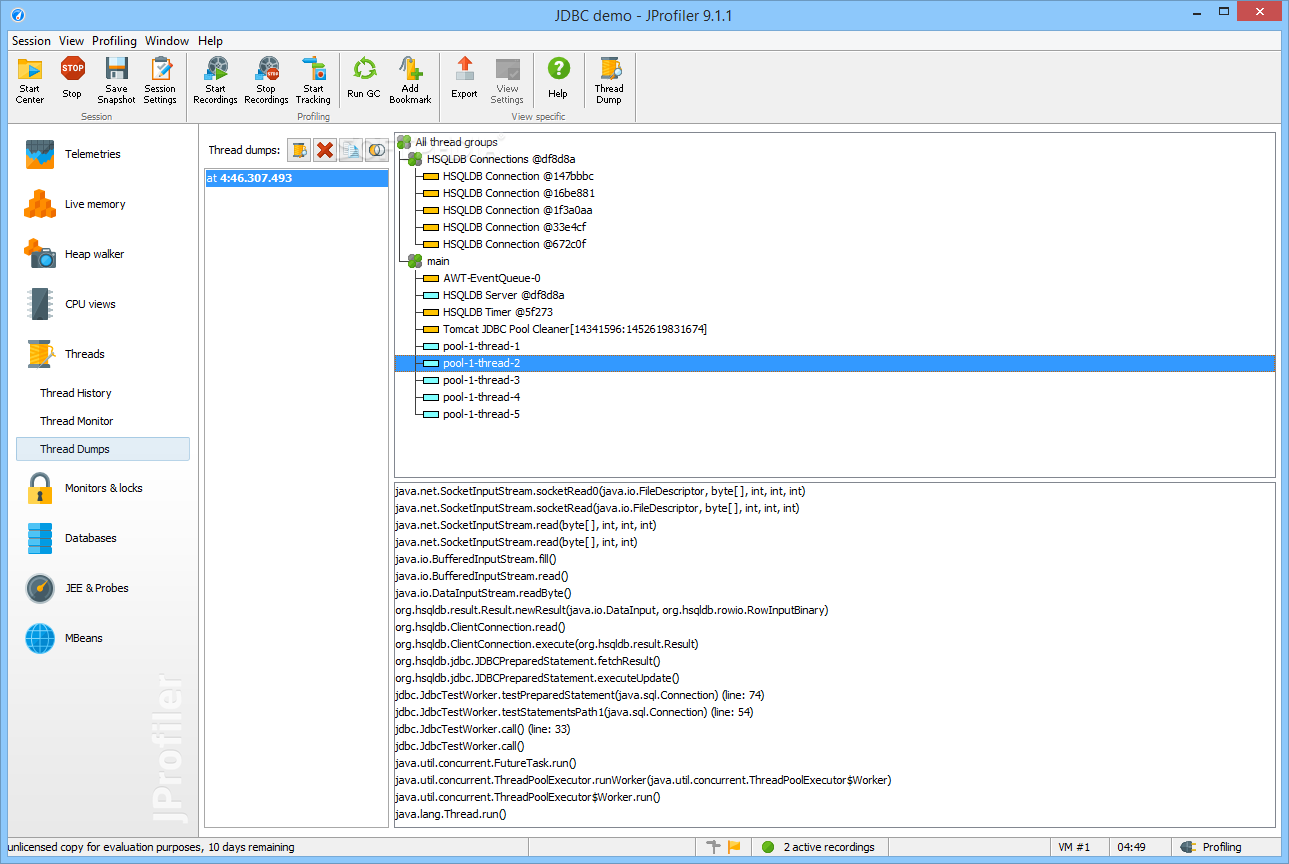Select the Thread Dumps view
The width and height of the screenshot is (1289, 864).
pos(103,449)
